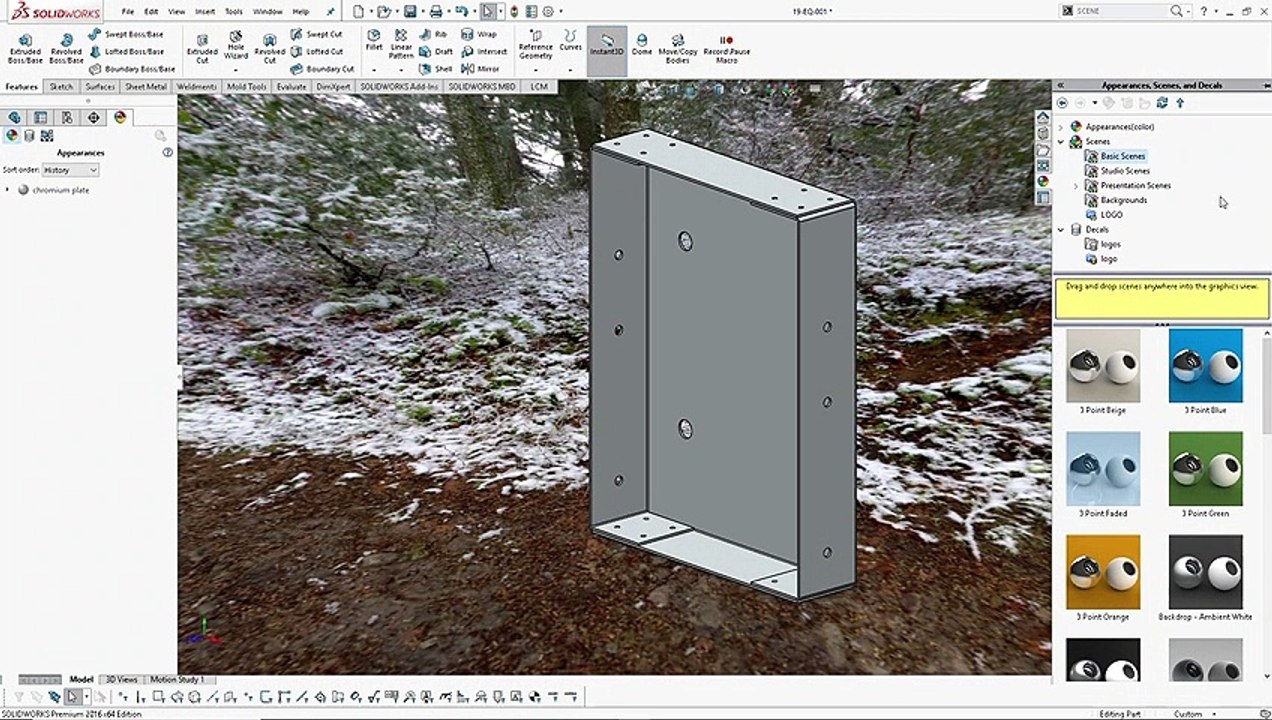Pick the Boundary Cut tool

(322, 69)
